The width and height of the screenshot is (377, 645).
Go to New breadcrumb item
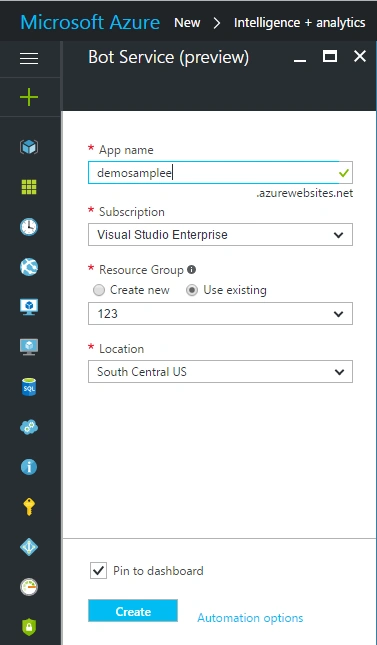click(x=187, y=23)
